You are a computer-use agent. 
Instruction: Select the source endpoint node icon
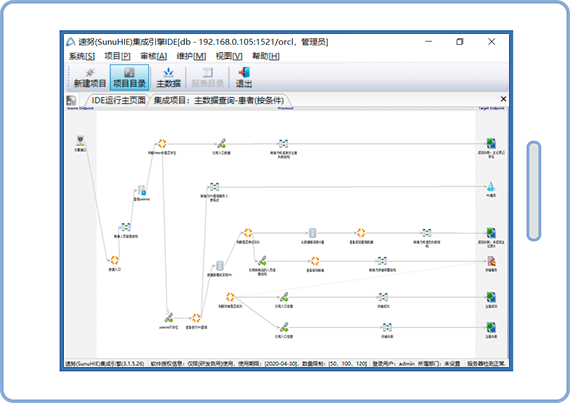[x=80, y=141]
